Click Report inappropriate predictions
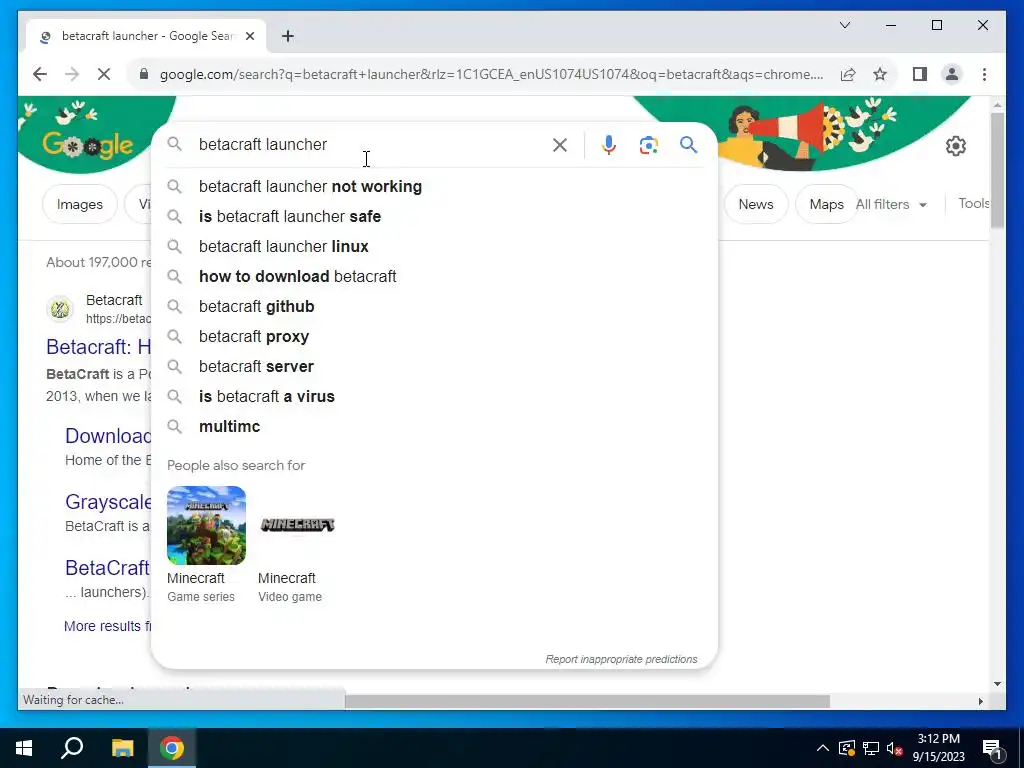This screenshot has height=768, width=1024. click(x=621, y=660)
